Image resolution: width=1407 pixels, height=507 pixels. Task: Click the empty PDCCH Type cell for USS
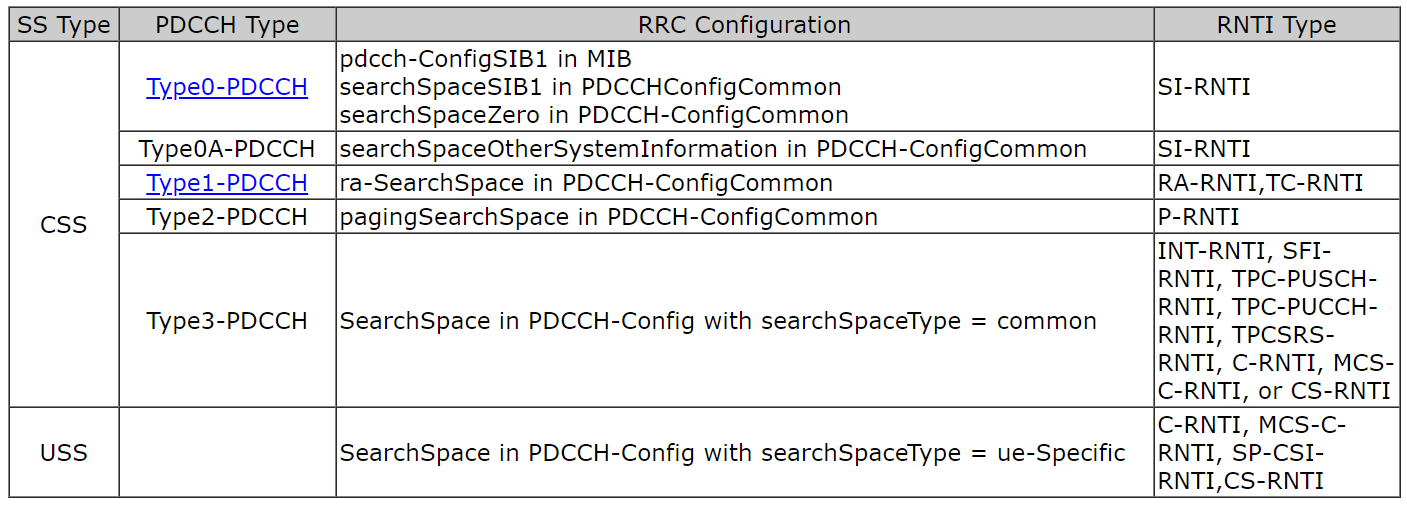227,453
